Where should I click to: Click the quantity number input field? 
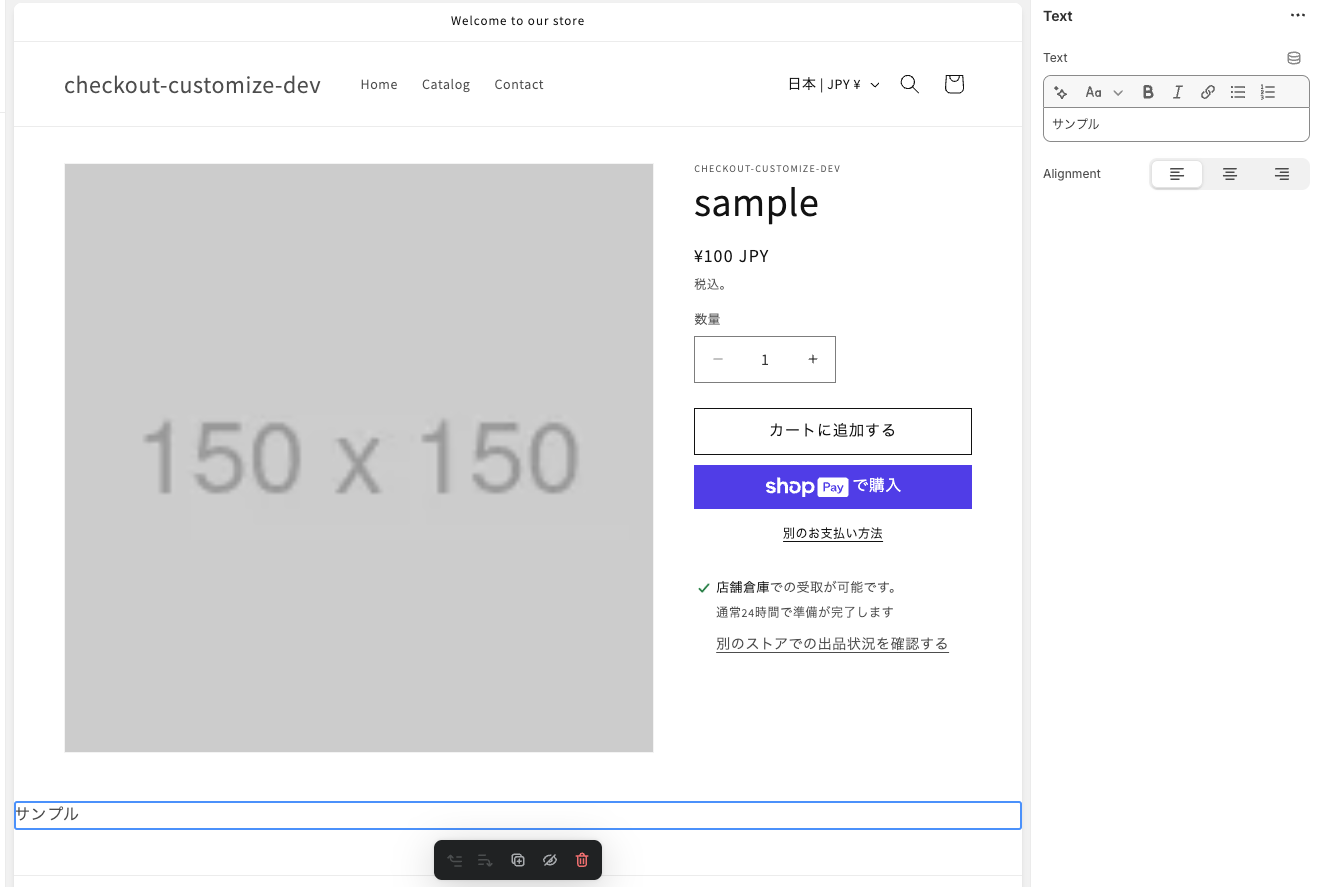click(x=765, y=360)
